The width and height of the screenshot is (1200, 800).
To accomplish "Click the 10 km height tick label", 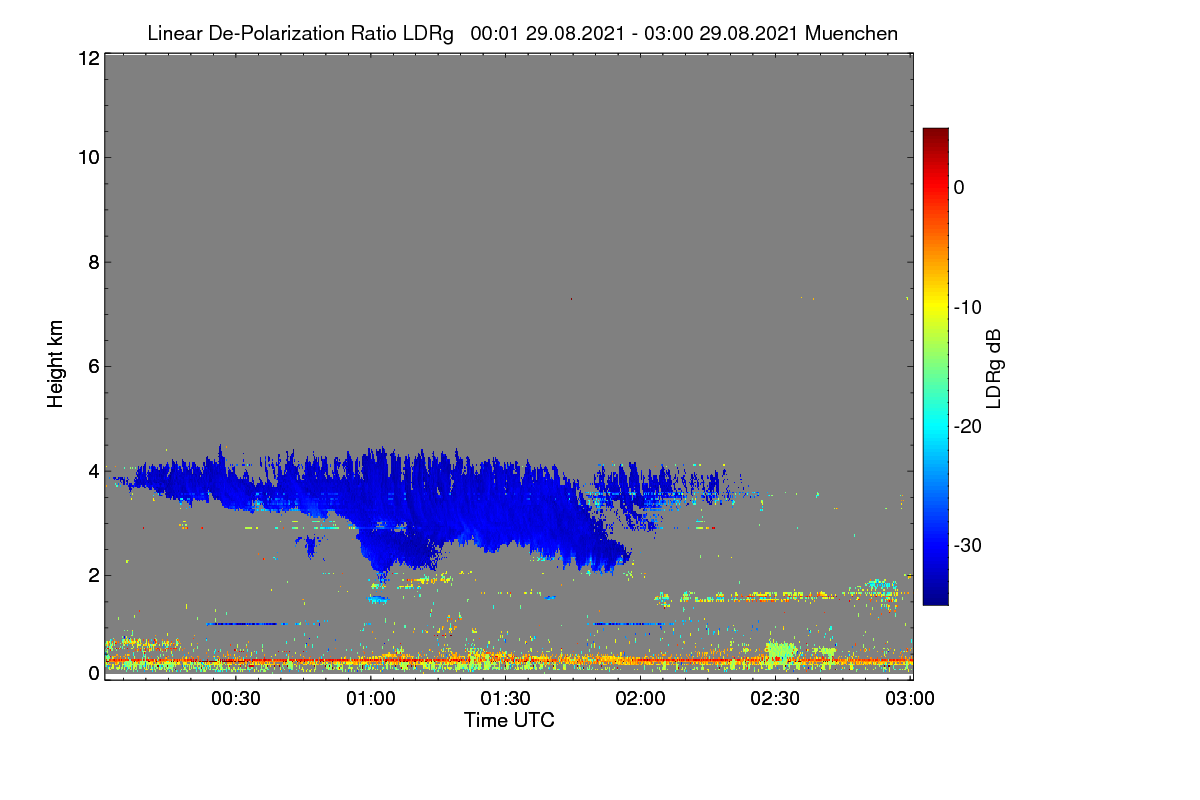I will (x=87, y=157).
